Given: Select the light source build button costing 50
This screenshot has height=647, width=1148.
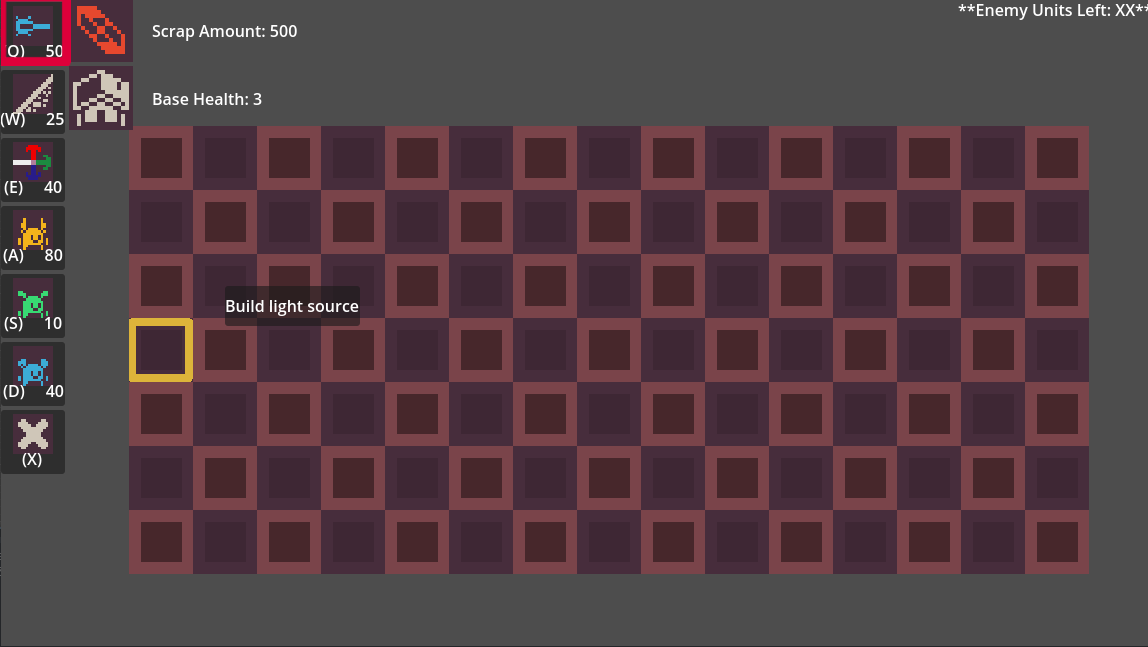Looking at the screenshot, I should [x=34, y=31].
